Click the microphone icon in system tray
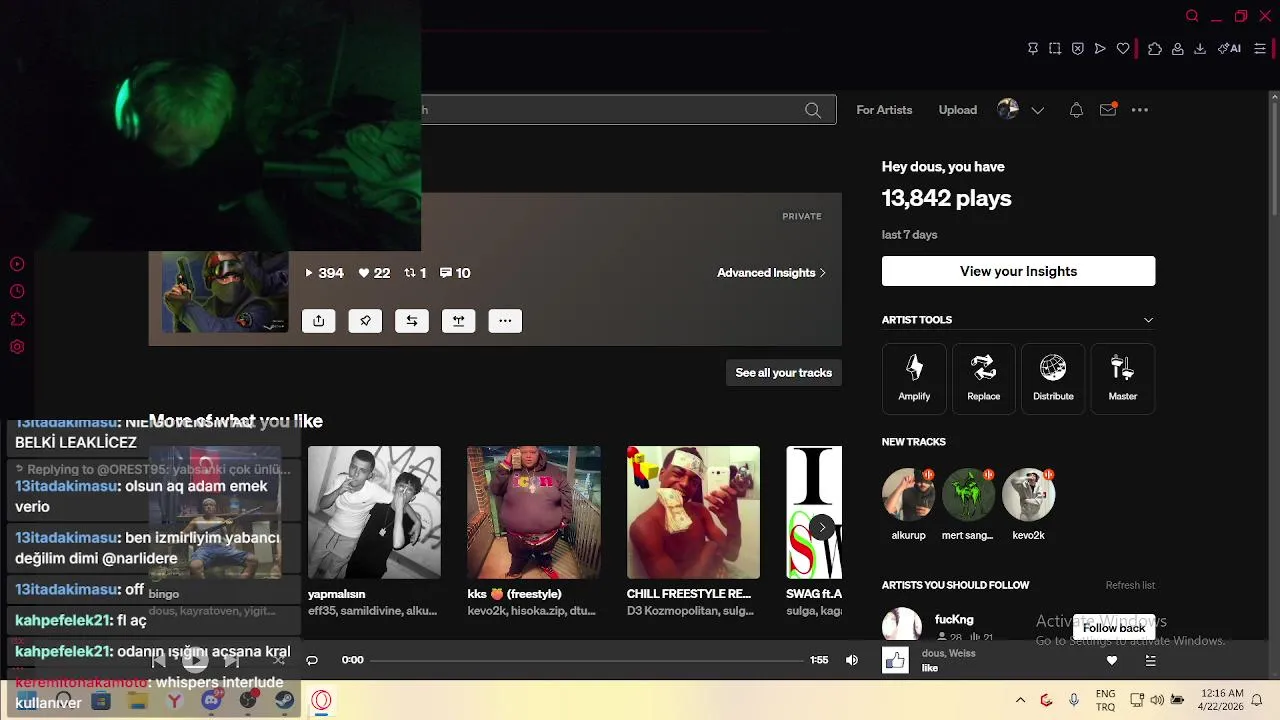This screenshot has height=720, width=1280. click(1074, 700)
